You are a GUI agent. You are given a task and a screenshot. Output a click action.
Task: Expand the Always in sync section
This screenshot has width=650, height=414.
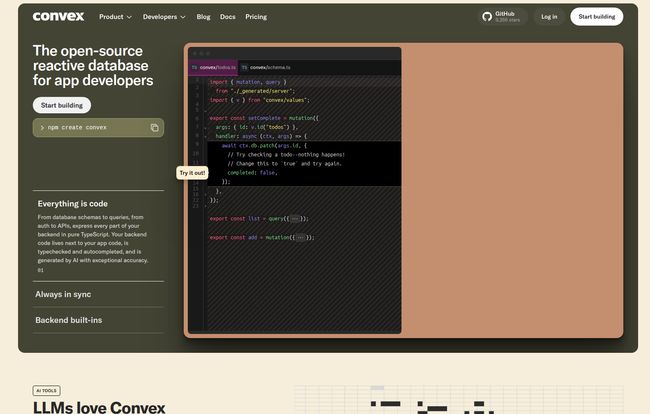tap(63, 295)
